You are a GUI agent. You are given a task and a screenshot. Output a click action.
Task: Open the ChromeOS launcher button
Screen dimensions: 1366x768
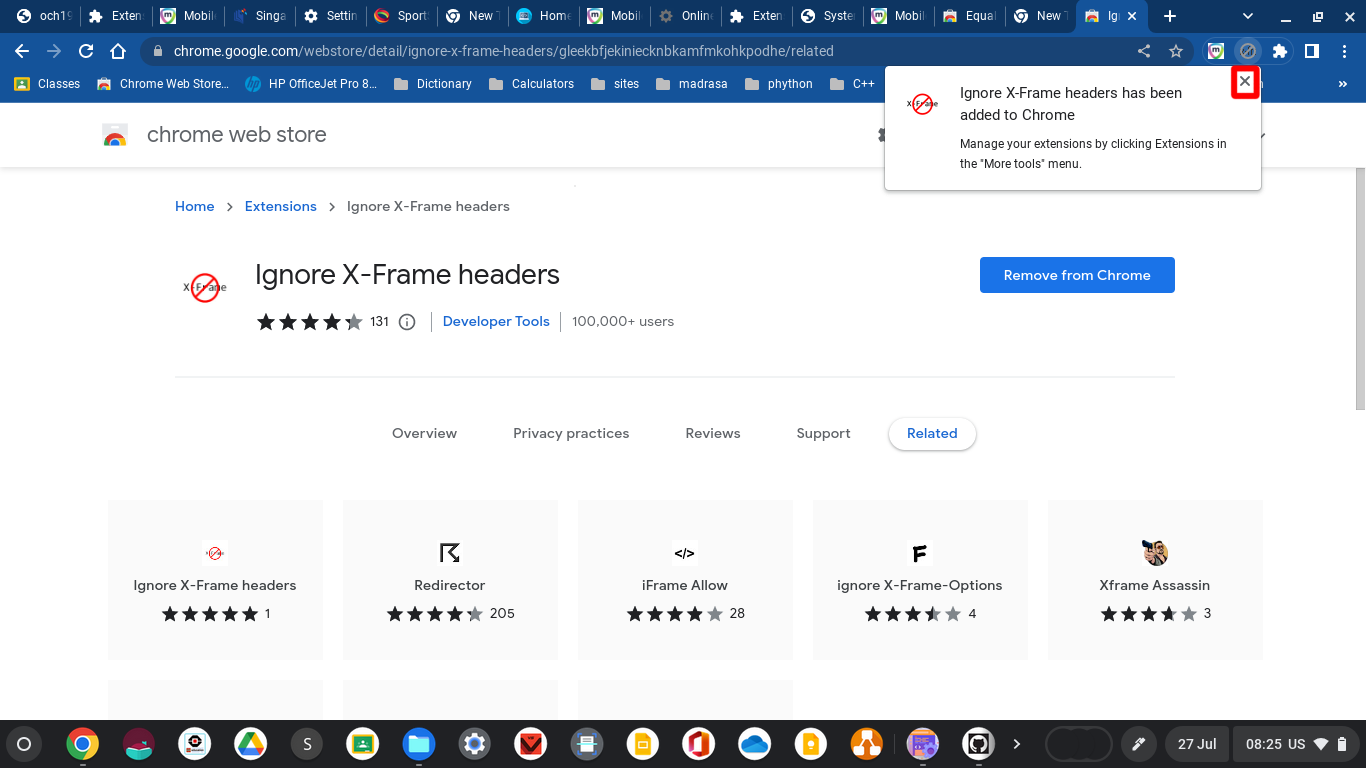pyautogui.click(x=24, y=744)
